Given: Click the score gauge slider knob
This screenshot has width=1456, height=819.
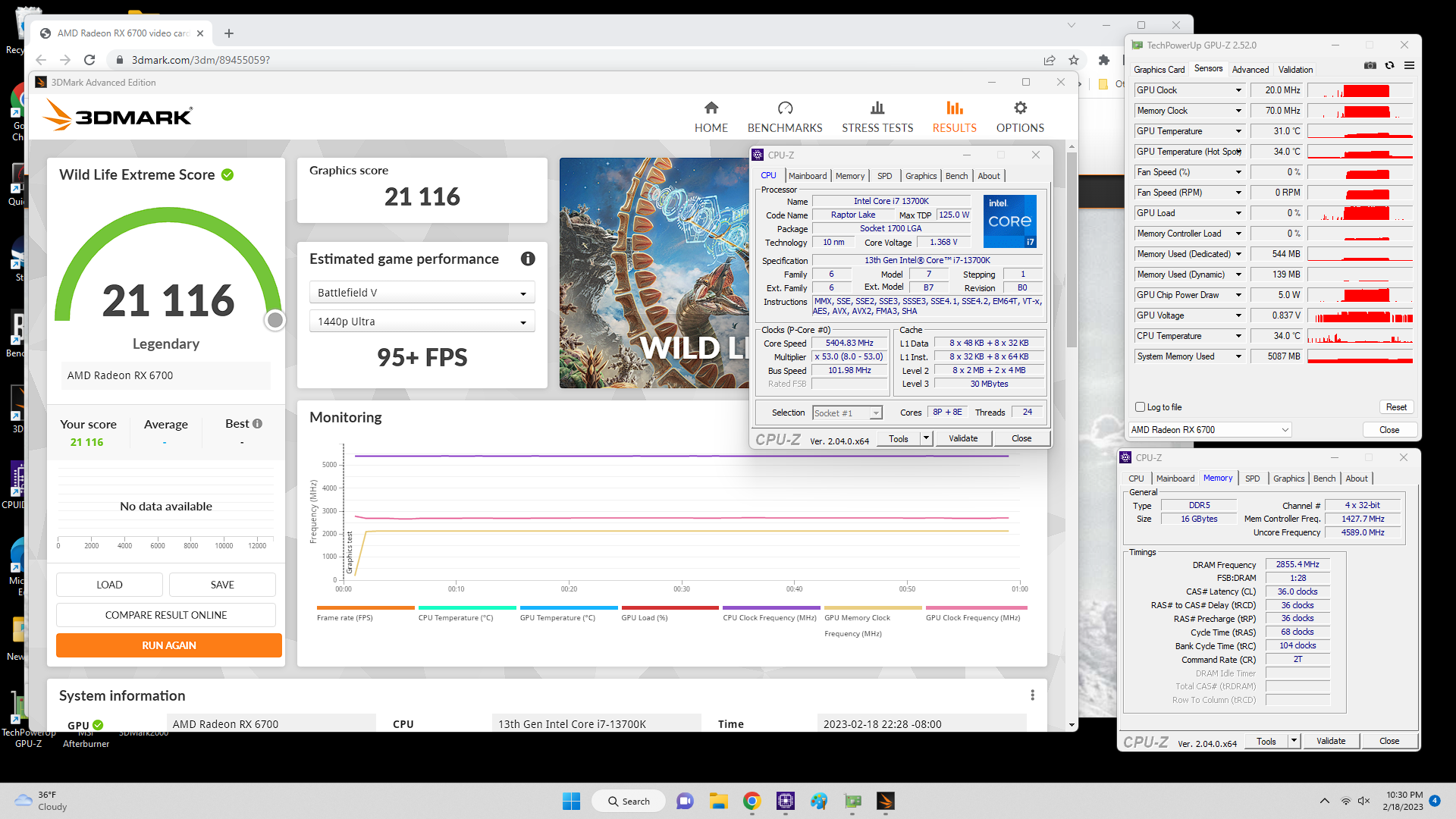Looking at the screenshot, I should tap(275, 320).
